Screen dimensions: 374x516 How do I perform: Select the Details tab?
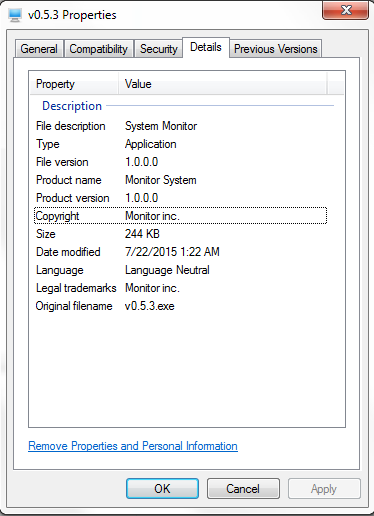(x=206, y=47)
